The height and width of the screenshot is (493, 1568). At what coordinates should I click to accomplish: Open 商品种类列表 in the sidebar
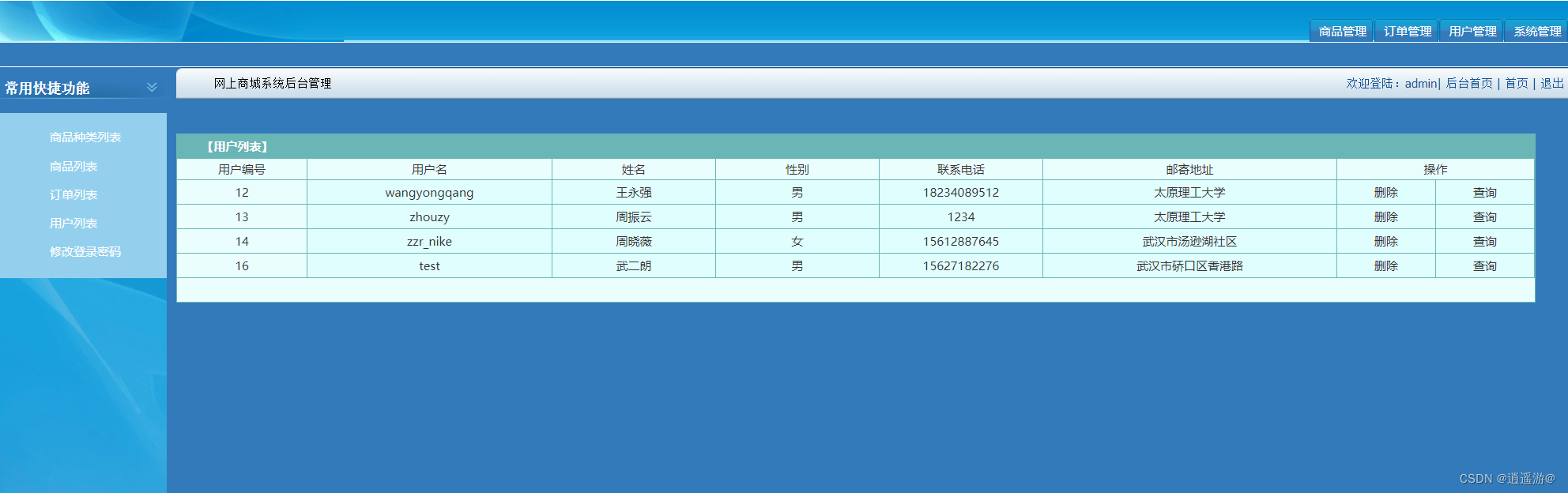tap(85, 137)
